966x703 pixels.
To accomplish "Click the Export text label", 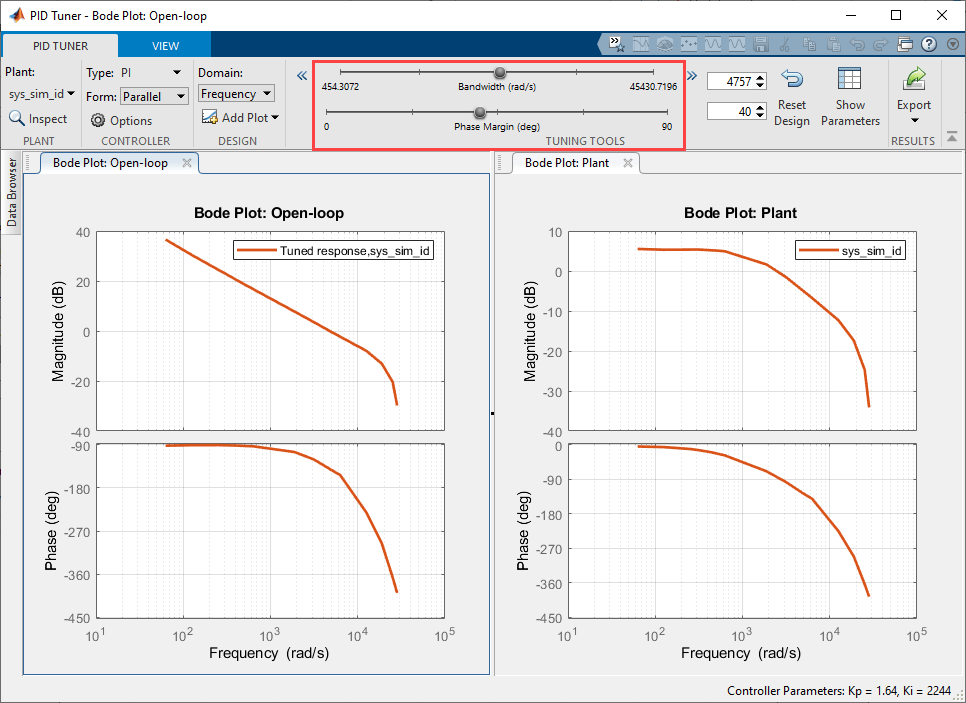I will tap(914, 105).
